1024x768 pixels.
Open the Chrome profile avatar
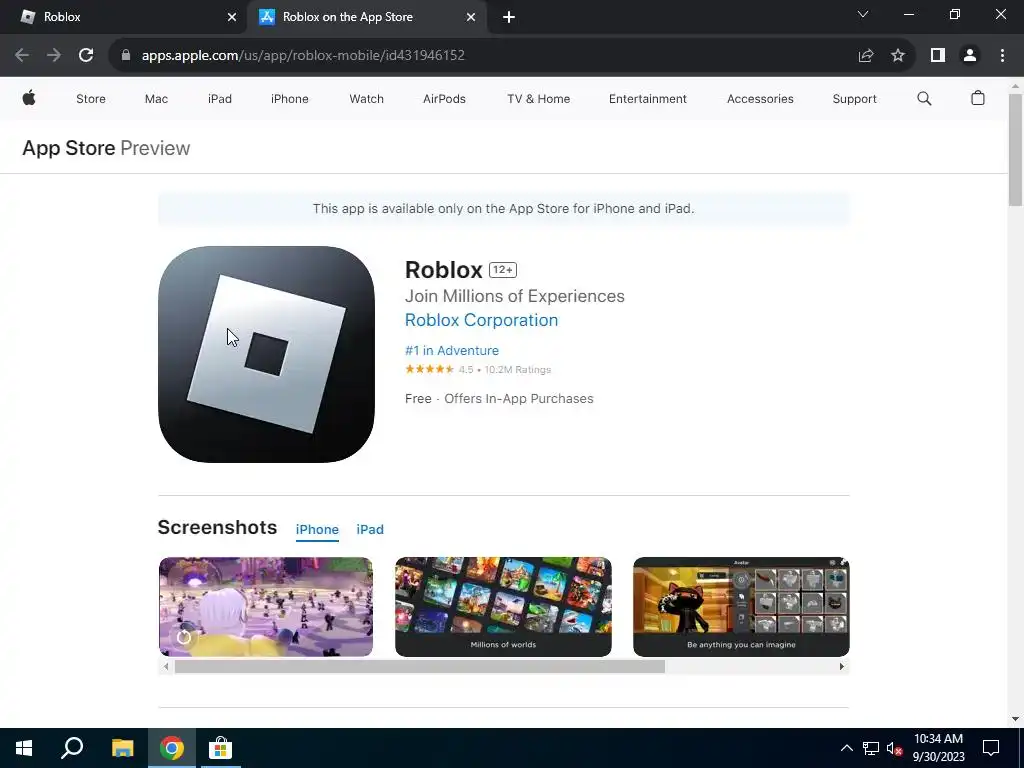tap(970, 56)
